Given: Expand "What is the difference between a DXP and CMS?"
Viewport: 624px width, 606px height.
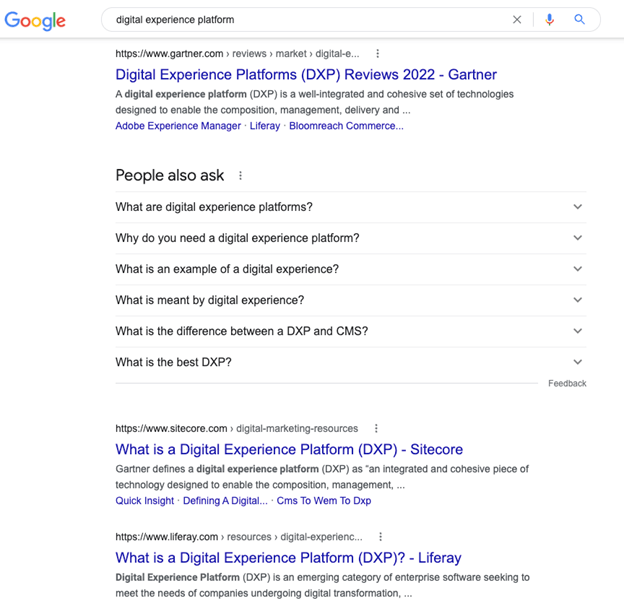Looking at the screenshot, I should (351, 331).
